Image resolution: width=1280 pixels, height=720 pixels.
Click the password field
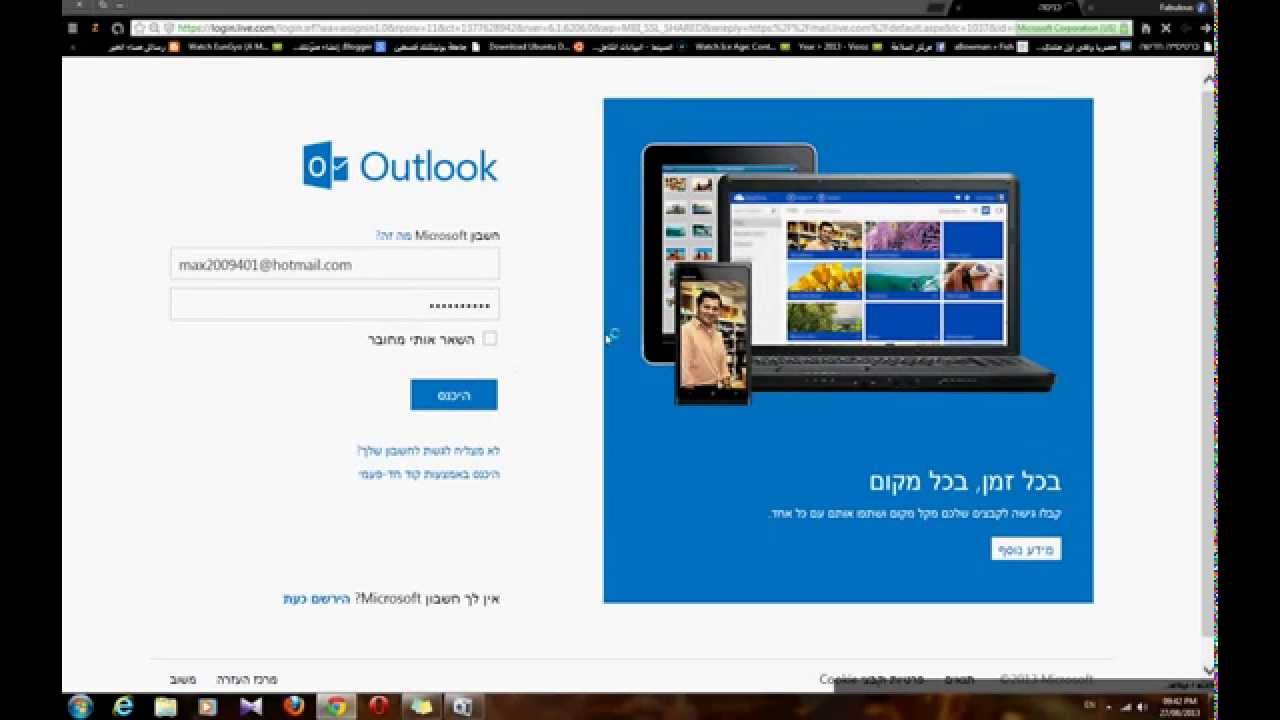[x=335, y=304]
